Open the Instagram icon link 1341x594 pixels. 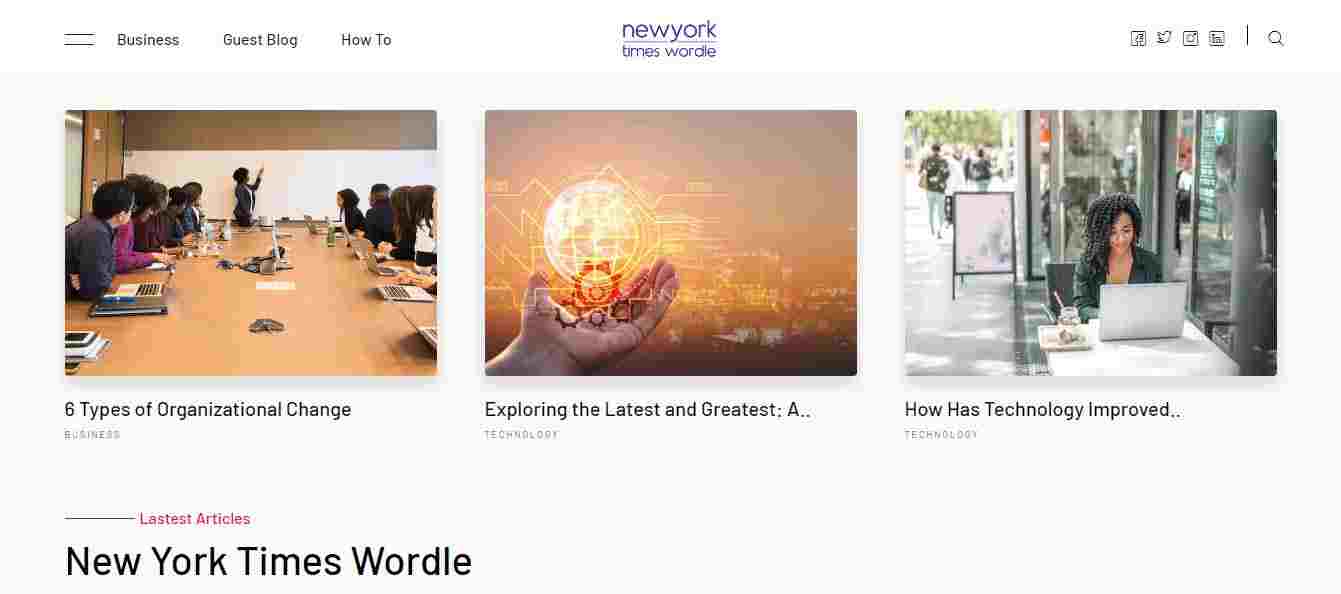(1190, 39)
